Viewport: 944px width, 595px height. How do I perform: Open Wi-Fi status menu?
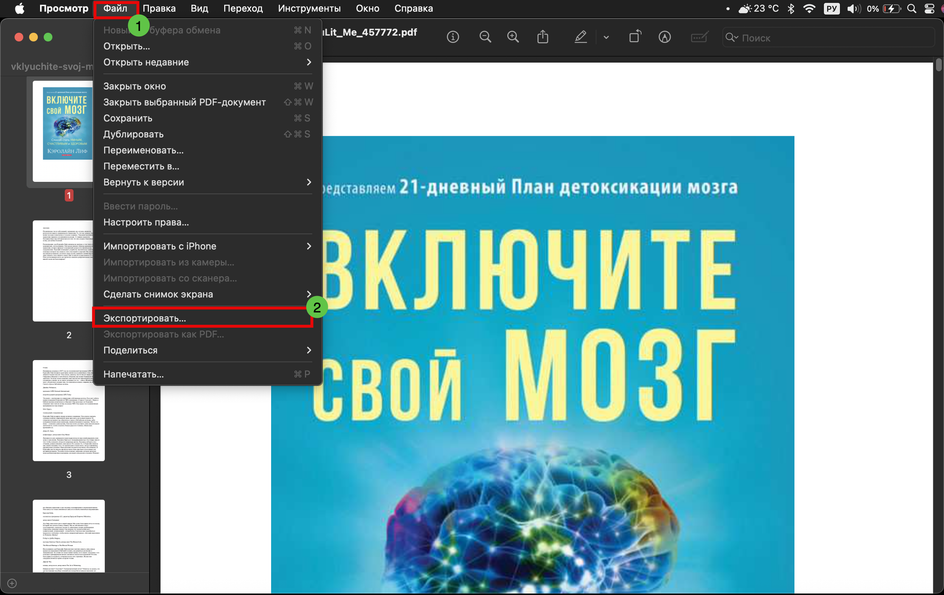(810, 8)
